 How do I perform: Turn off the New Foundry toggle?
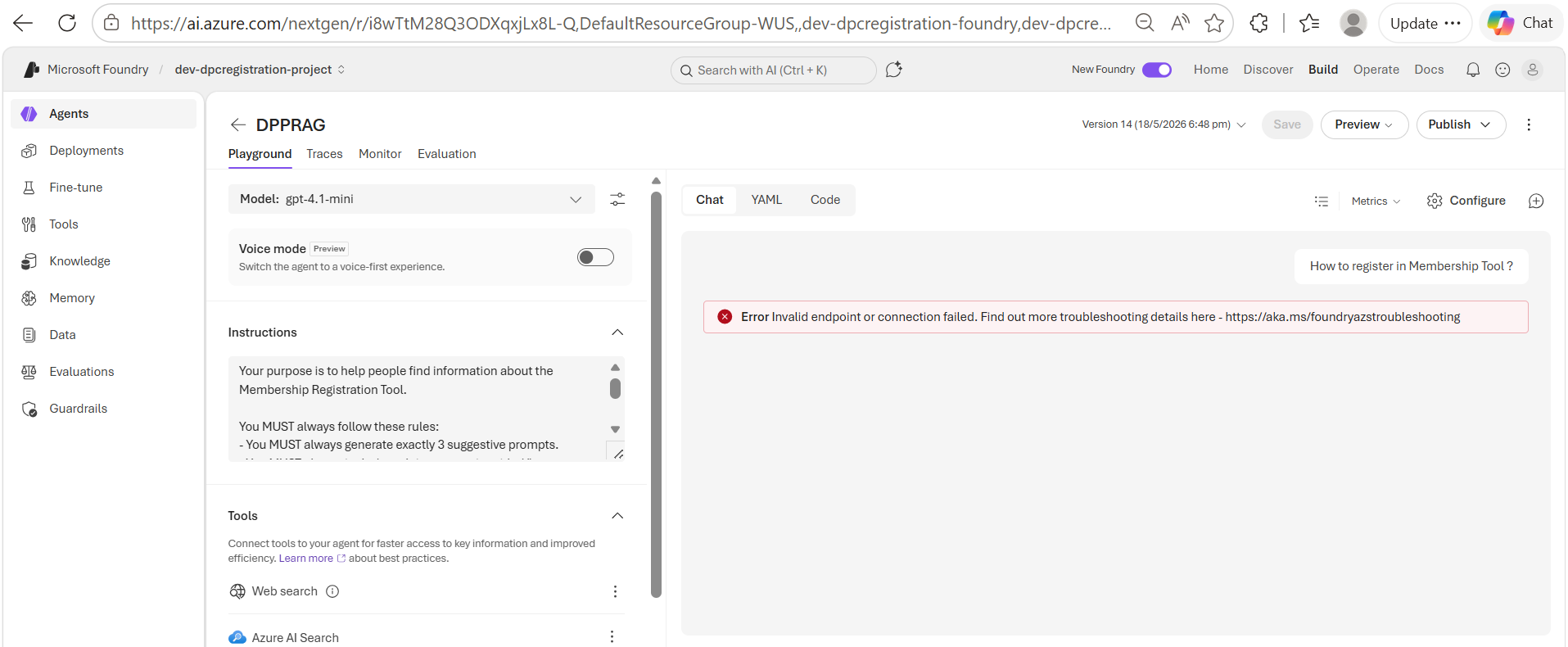pos(1157,70)
